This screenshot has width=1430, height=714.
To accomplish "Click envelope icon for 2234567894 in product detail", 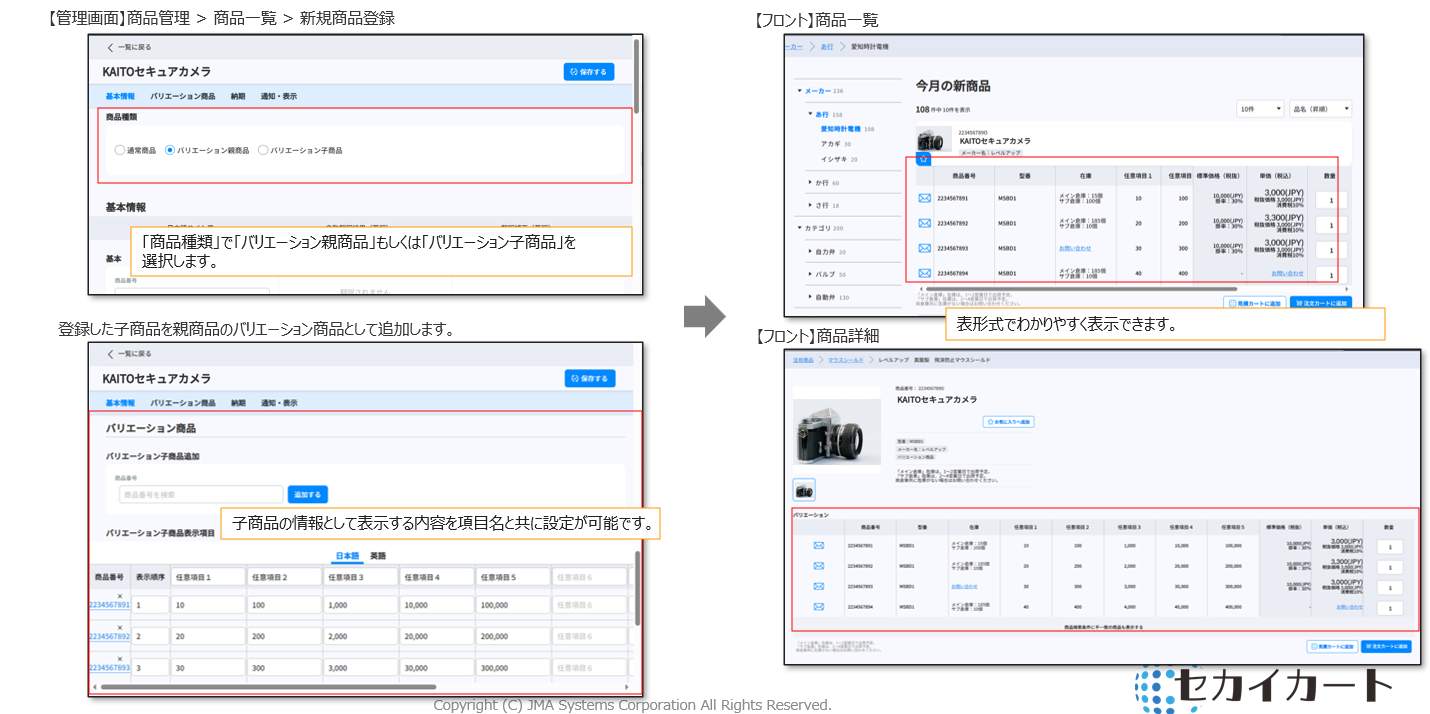I will [818, 606].
